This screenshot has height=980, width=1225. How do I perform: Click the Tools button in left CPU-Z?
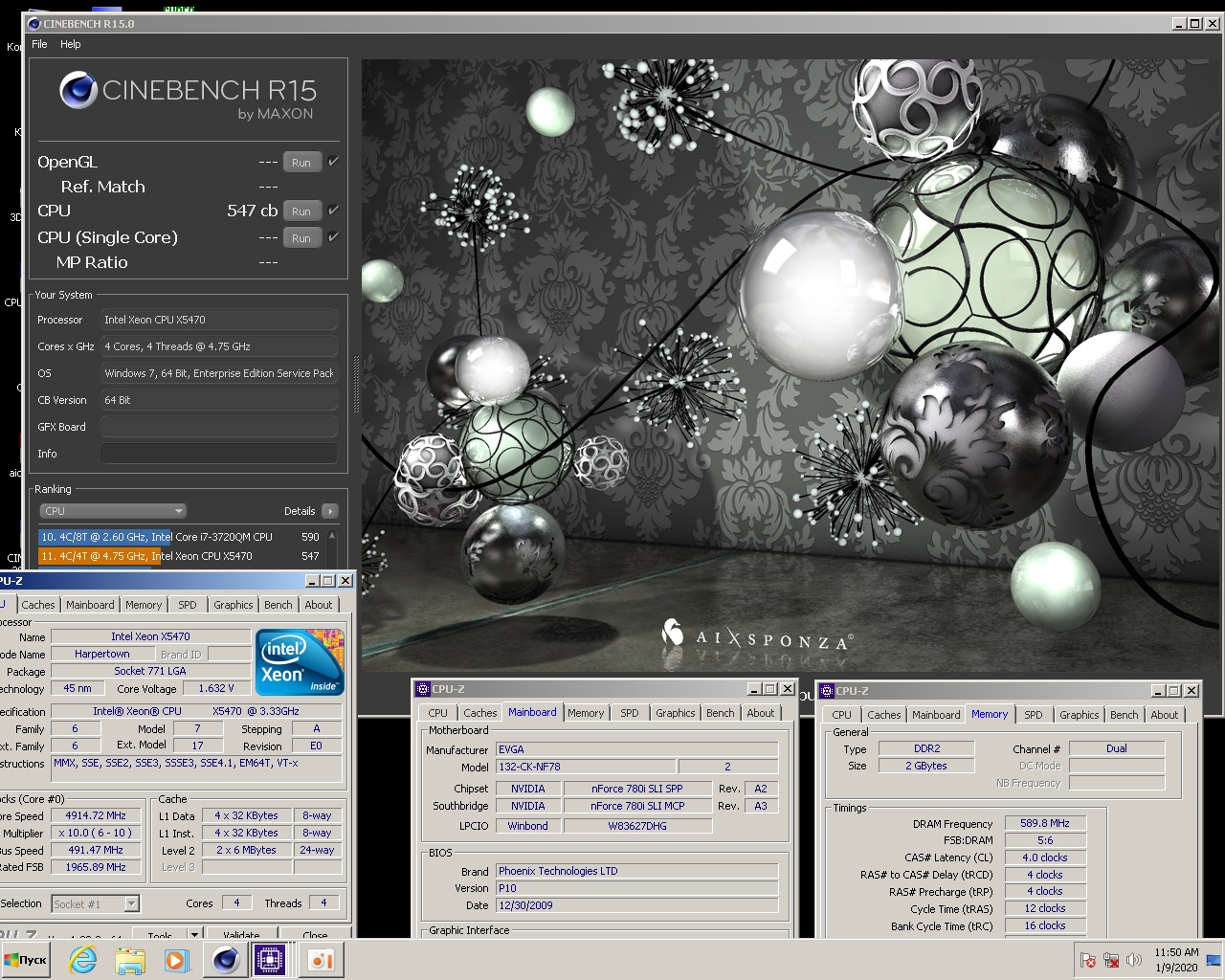[161, 933]
